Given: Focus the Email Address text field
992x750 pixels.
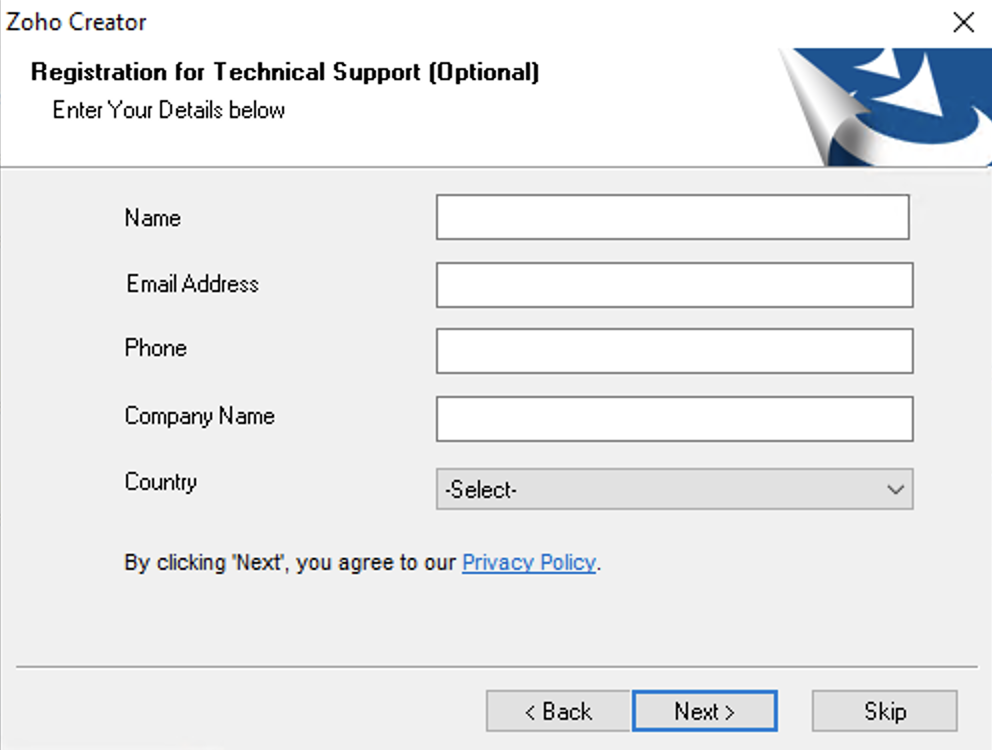Looking at the screenshot, I should pos(674,285).
